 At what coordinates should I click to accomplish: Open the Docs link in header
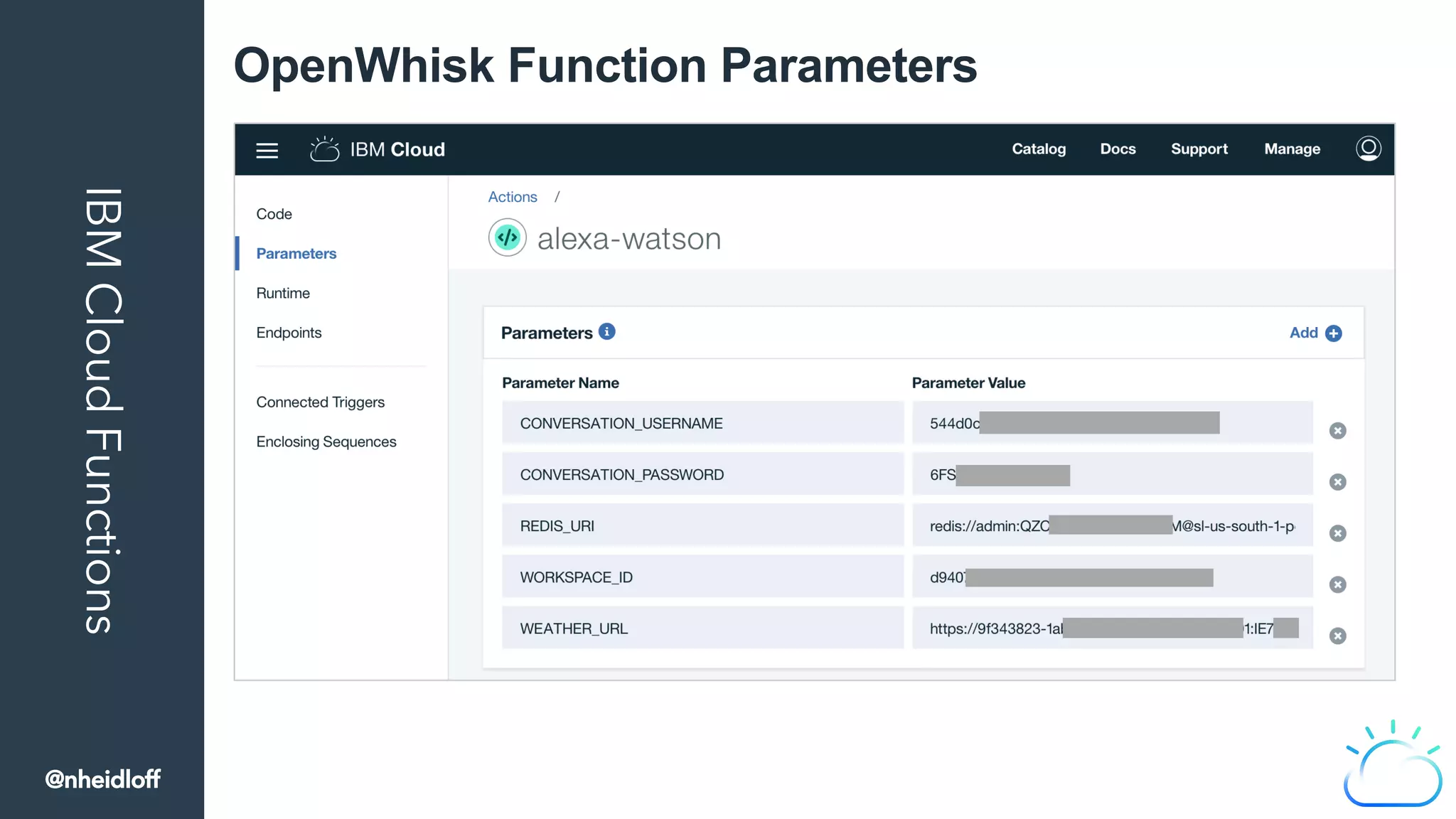tap(1118, 149)
